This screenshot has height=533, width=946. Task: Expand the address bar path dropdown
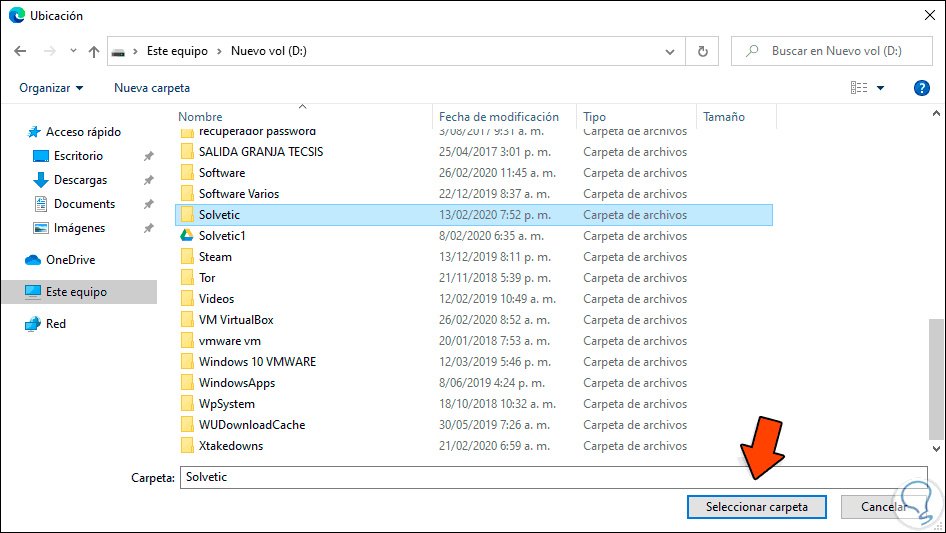coord(670,51)
